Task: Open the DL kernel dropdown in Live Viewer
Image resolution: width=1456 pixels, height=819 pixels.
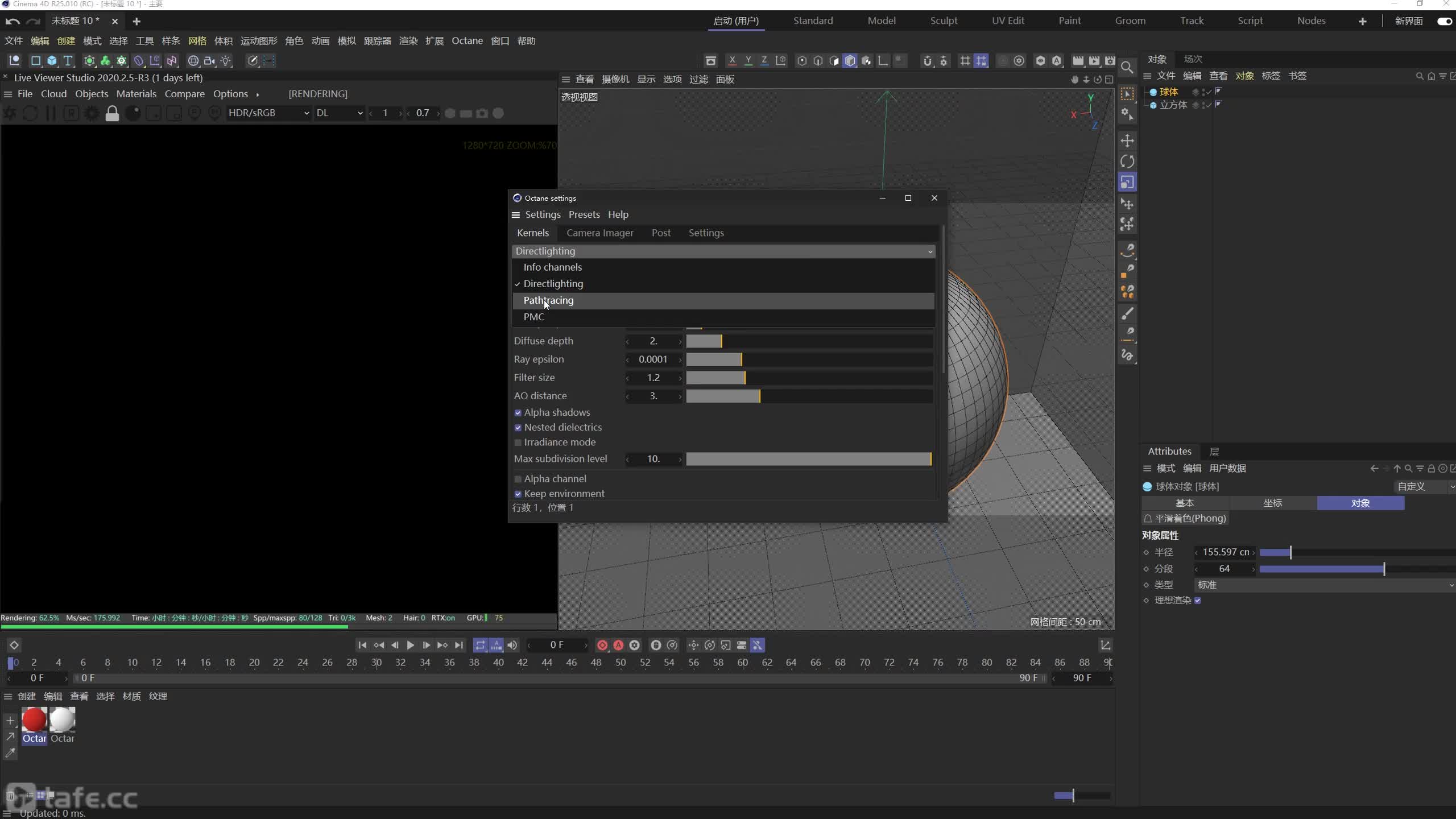Action: [339, 113]
